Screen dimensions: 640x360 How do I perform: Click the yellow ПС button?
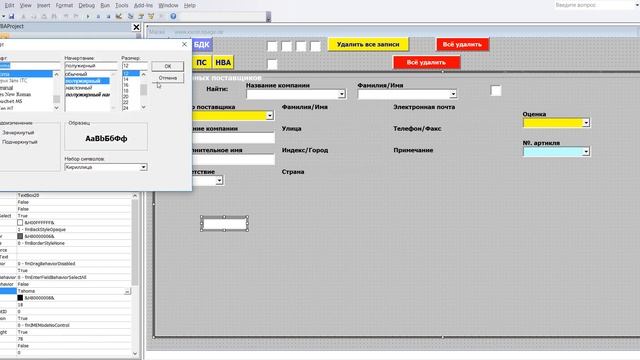pos(201,62)
